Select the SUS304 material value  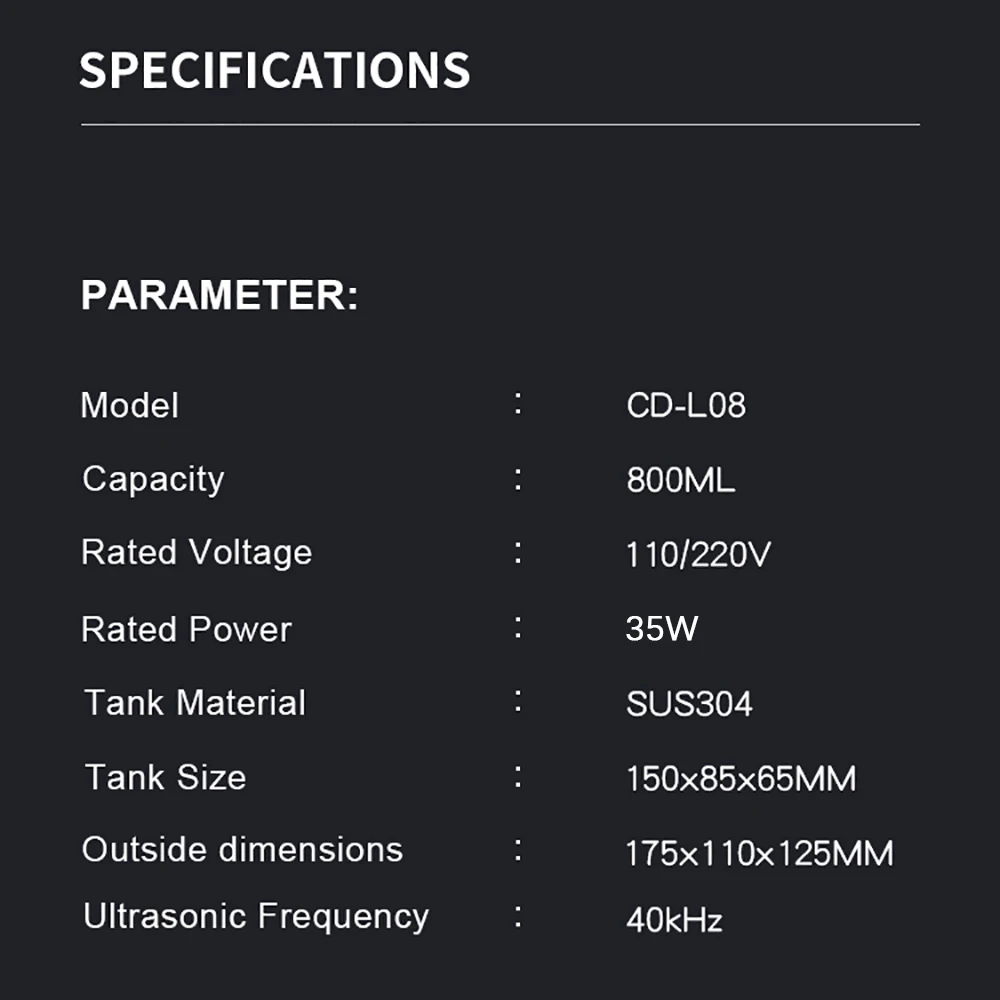pyautogui.click(x=689, y=704)
